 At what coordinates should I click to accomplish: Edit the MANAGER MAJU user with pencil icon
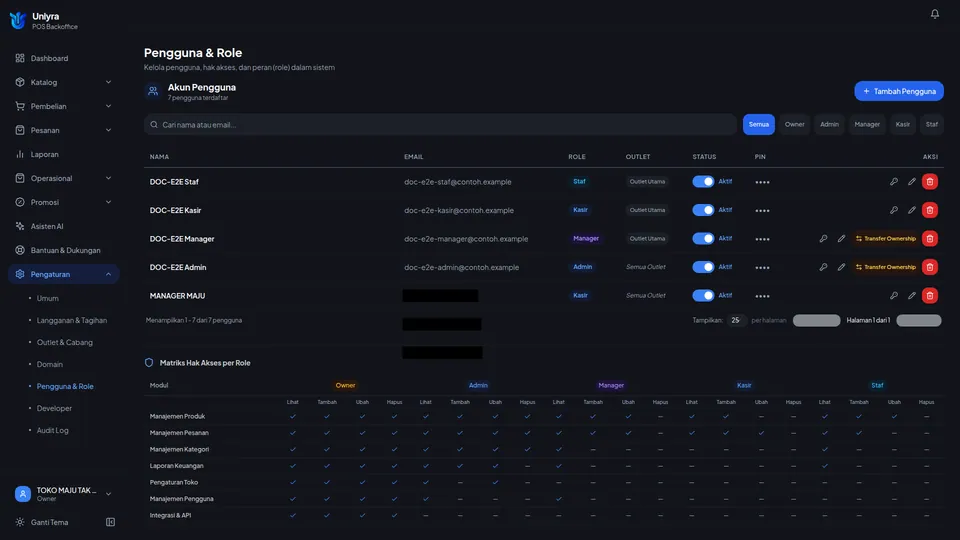(912, 296)
